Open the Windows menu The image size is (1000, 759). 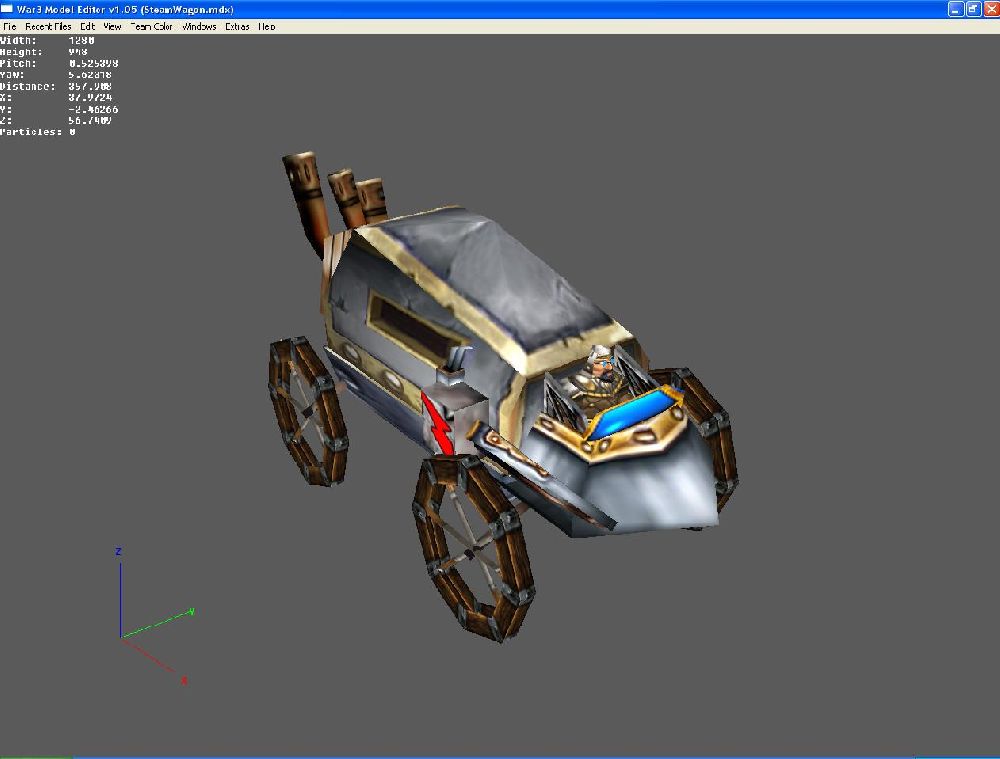tap(199, 27)
